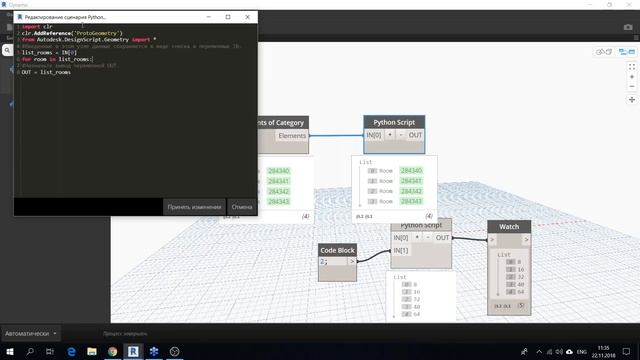The width and height of the screenshot is (640, 360).
Task: Click the Watch node output port
Action: click(x=526, y=240)
